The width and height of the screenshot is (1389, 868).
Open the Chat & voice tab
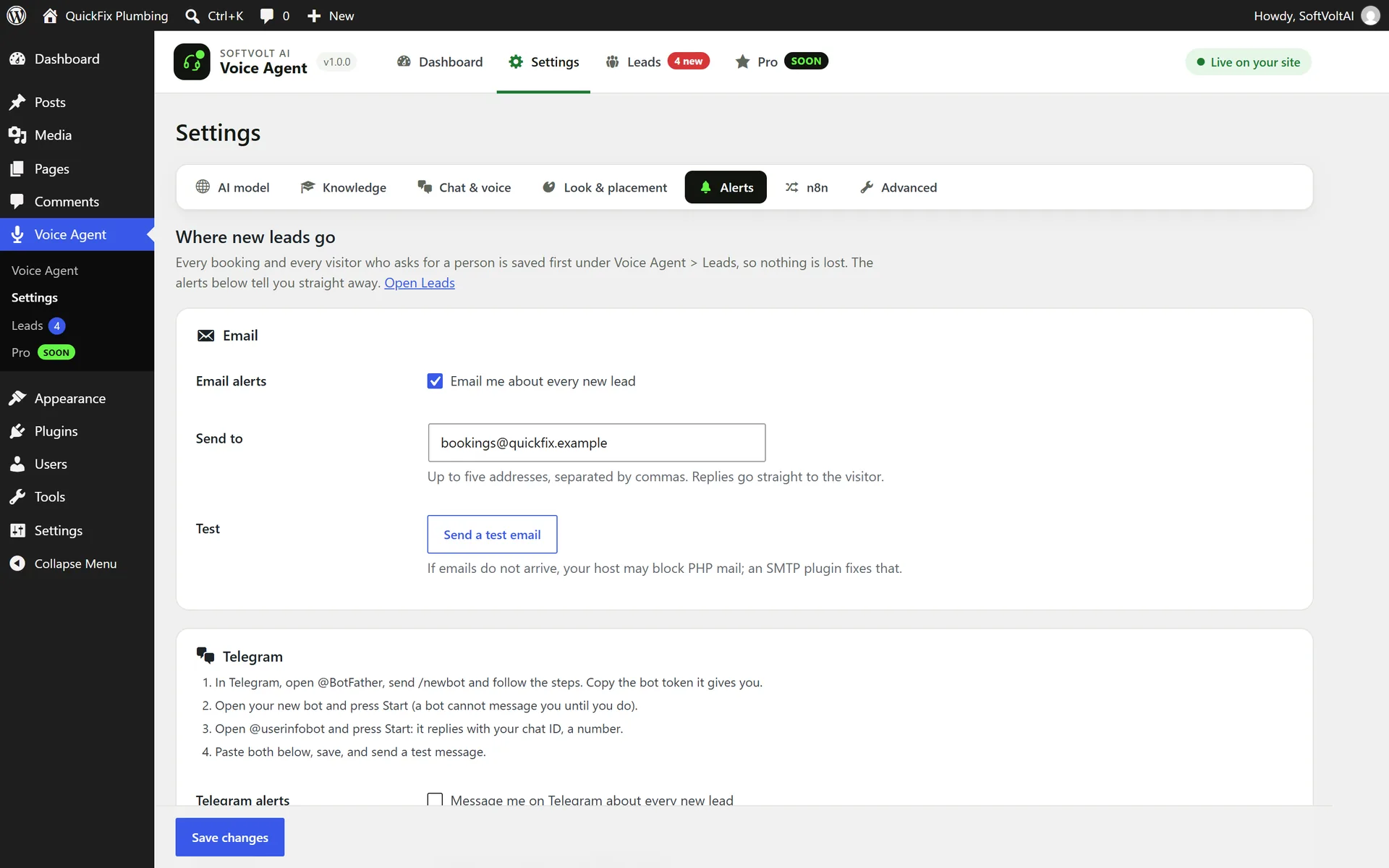(x=464, y=187)
